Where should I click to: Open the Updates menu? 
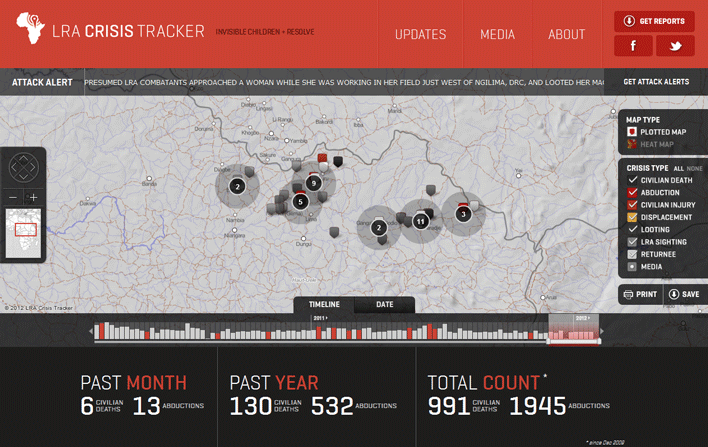pos(420,34)
